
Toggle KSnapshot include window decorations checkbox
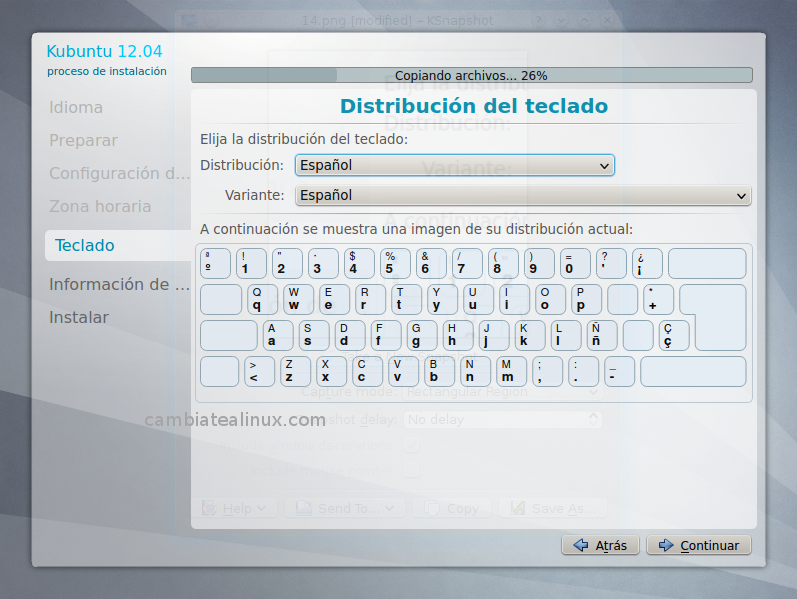pos(412,445)
